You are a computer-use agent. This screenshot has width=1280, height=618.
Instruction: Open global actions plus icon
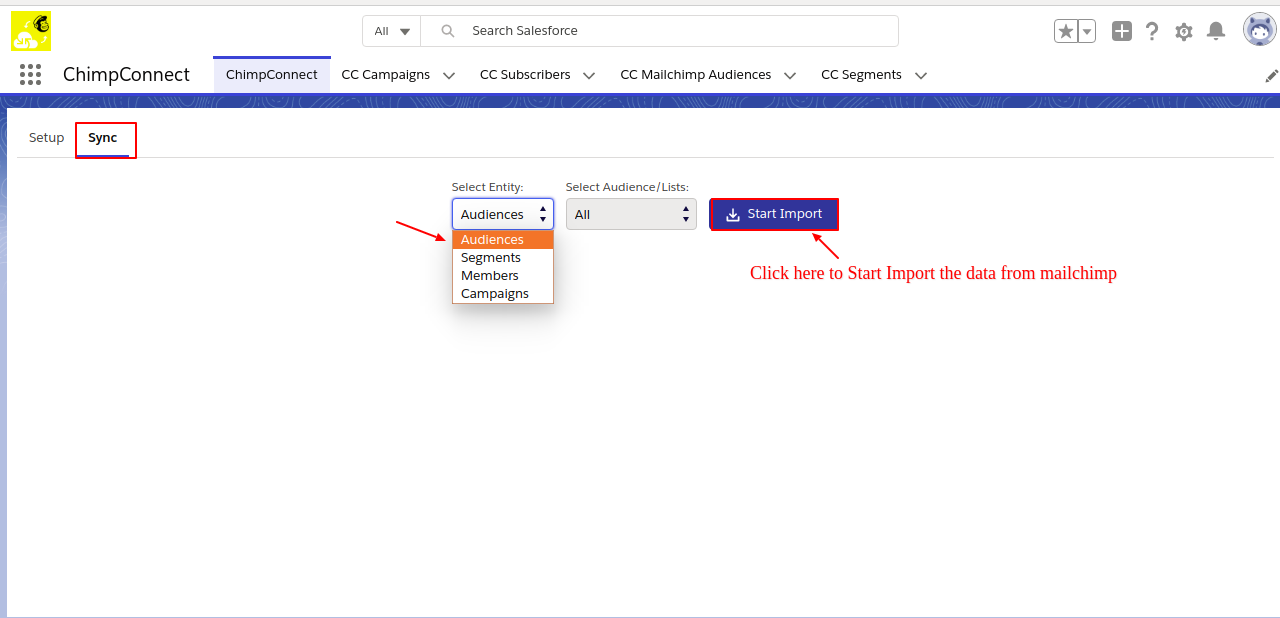[1122, 31]
